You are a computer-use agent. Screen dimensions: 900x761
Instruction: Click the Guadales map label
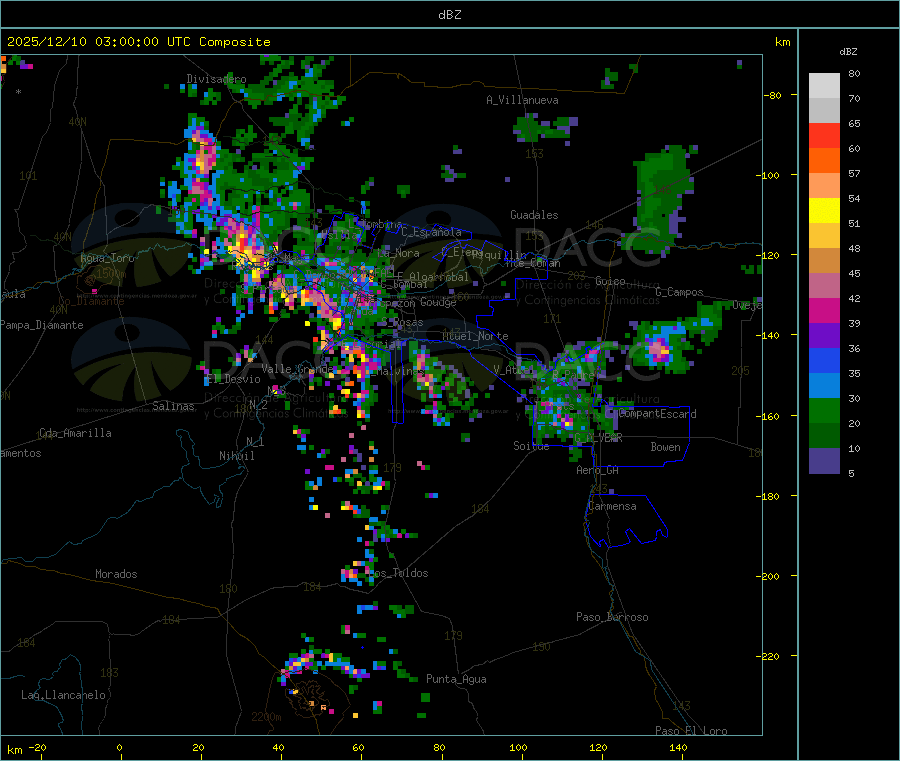coord(534,215)
